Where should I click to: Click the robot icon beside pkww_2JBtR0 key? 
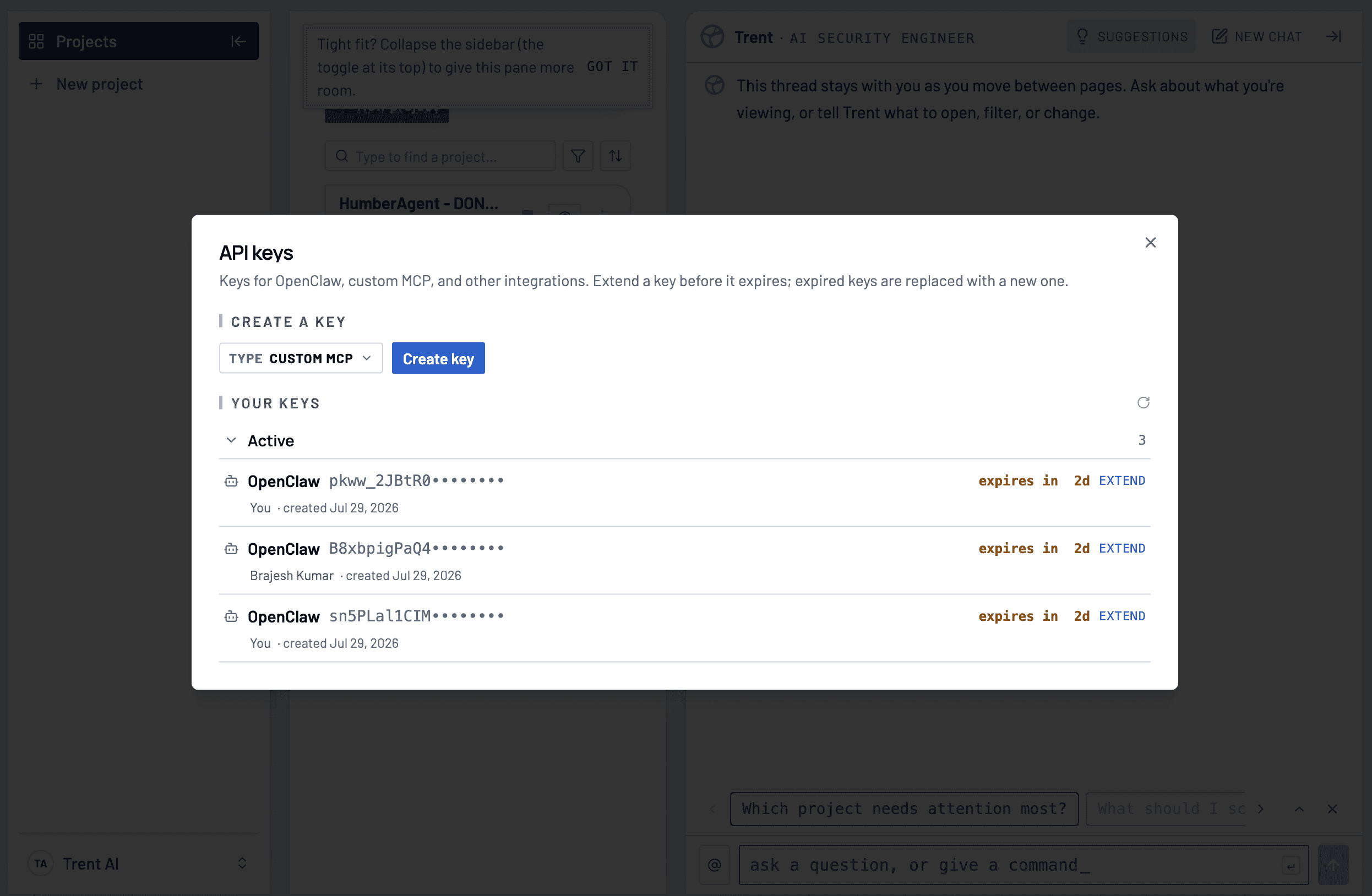pos(231,481)
